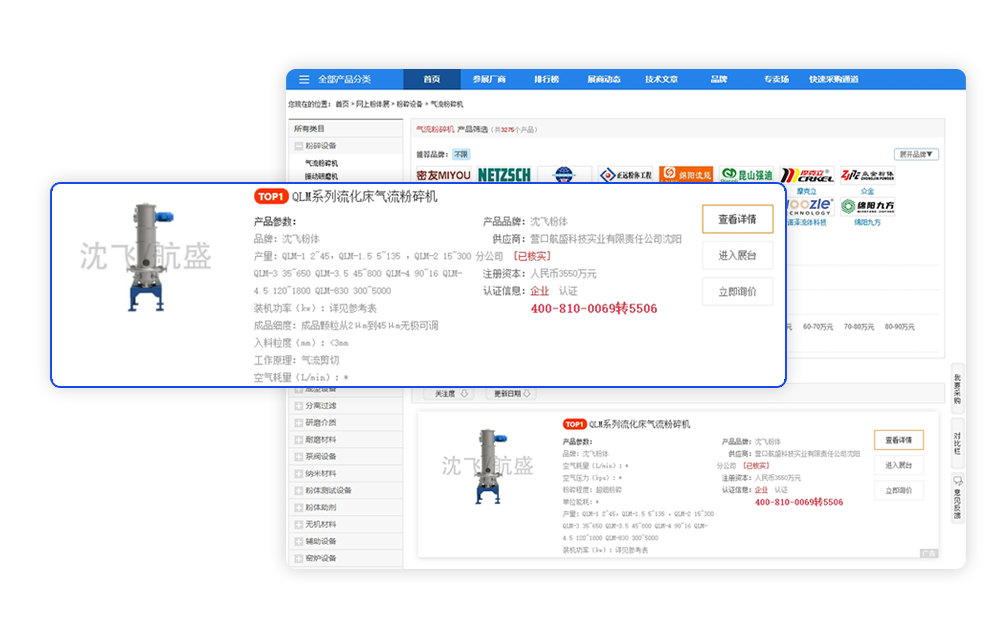
Task: Choose the 正远粉体工程 brand logo
Action: coord(625,174)
